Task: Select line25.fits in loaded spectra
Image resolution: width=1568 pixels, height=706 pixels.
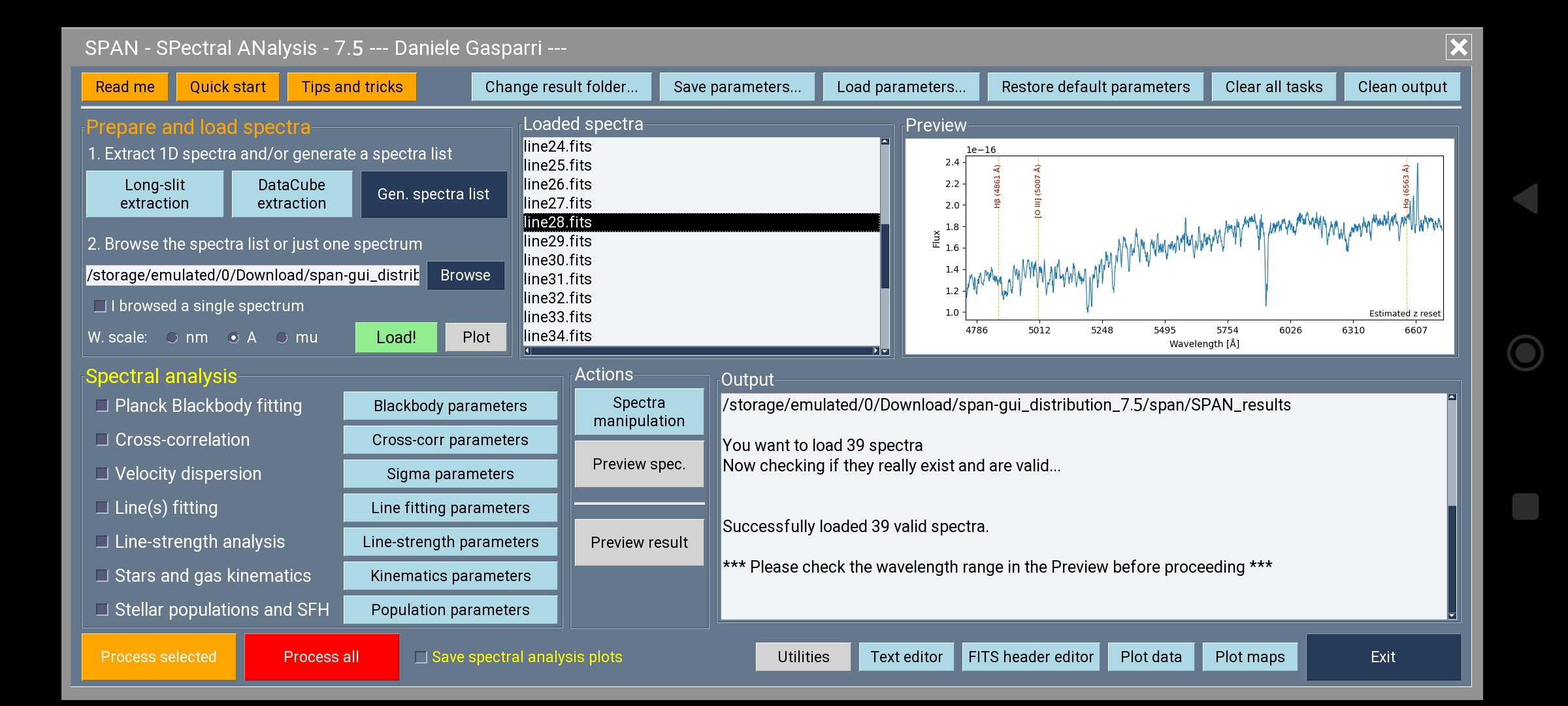Action: tap(701, 165)
